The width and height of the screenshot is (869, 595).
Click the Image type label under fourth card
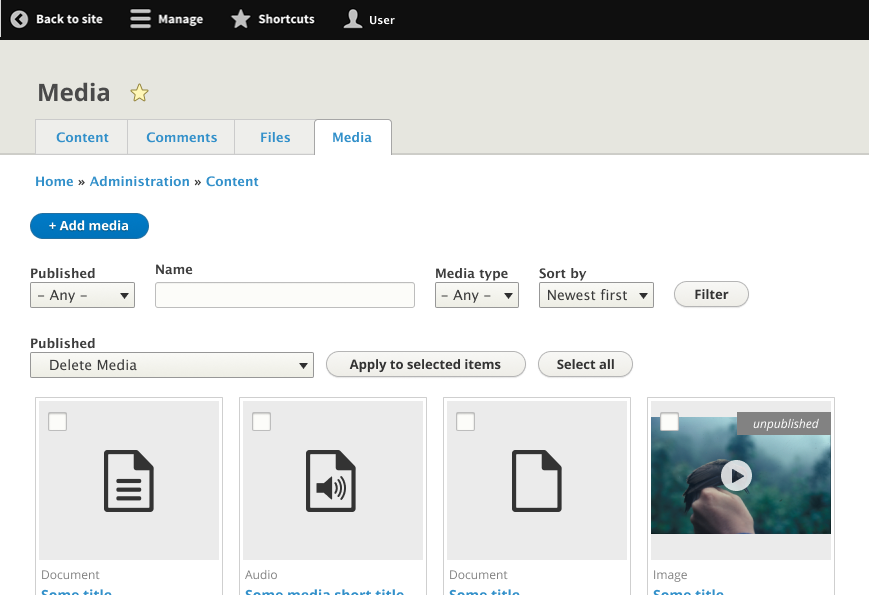670,575
